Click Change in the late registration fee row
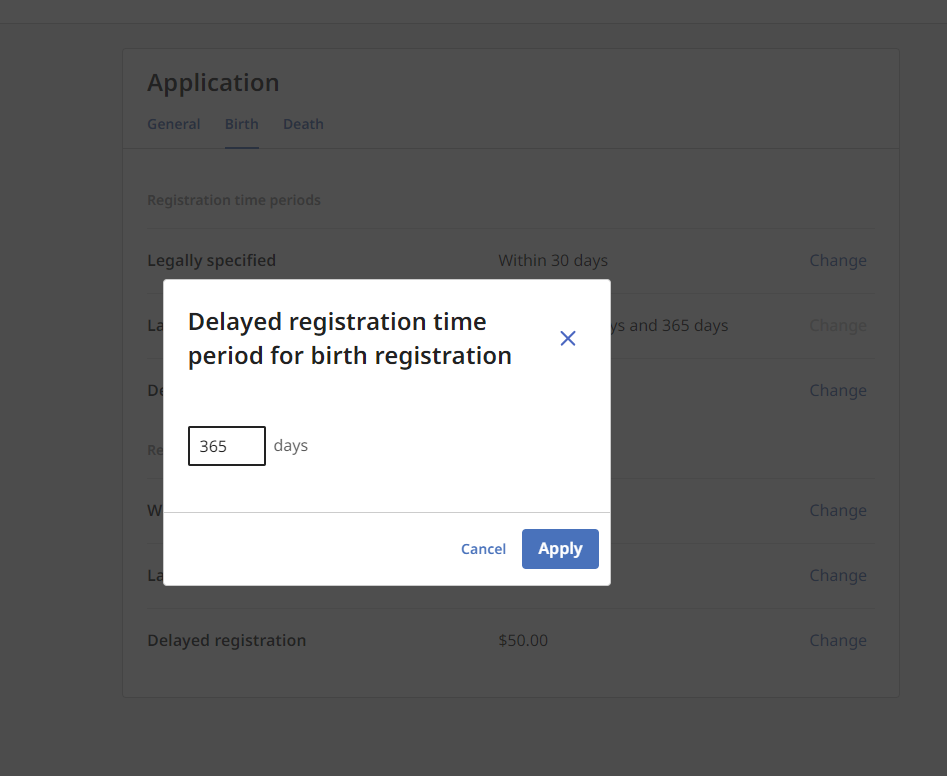The image size is (947, 776). click(837, 575)
